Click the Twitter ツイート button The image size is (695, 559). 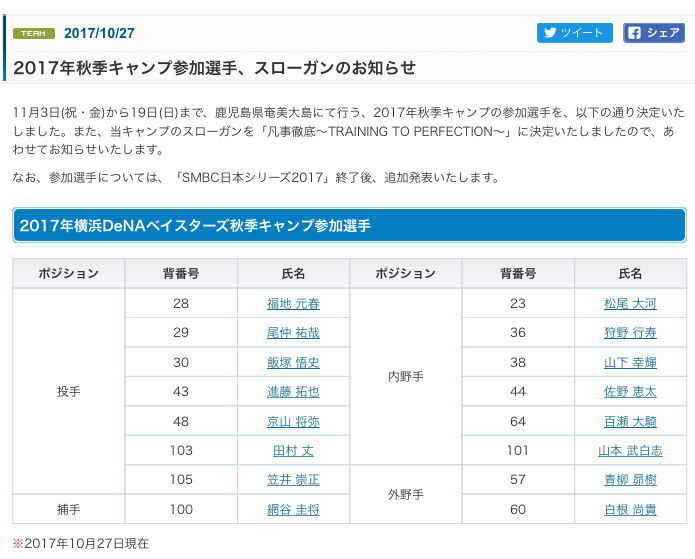coord(574,33)
